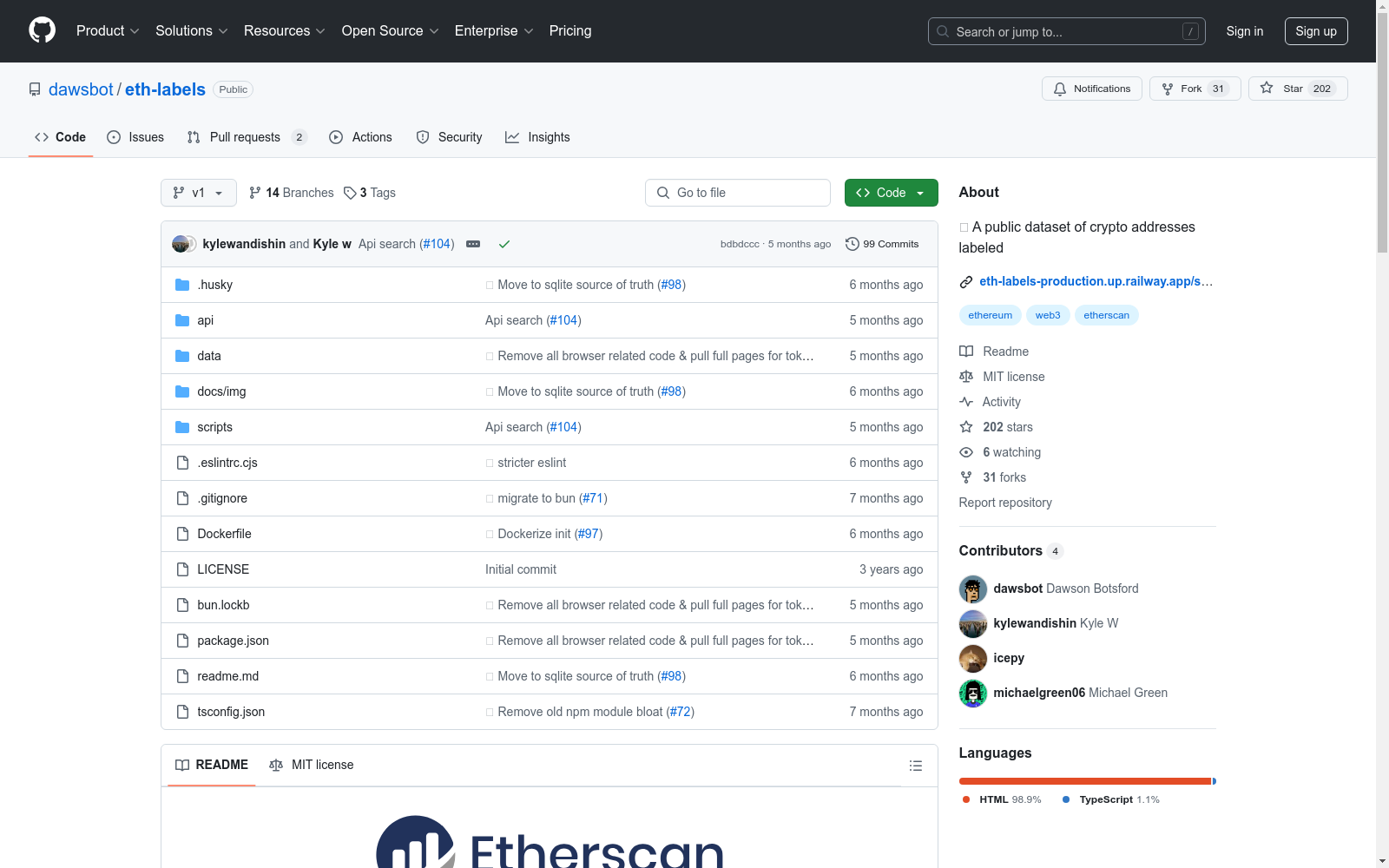Image resolution: width=1389 pixels, height=868 pixels.
Task: Open the Enterprise dropdown
Action: click(x=494, y=31)
